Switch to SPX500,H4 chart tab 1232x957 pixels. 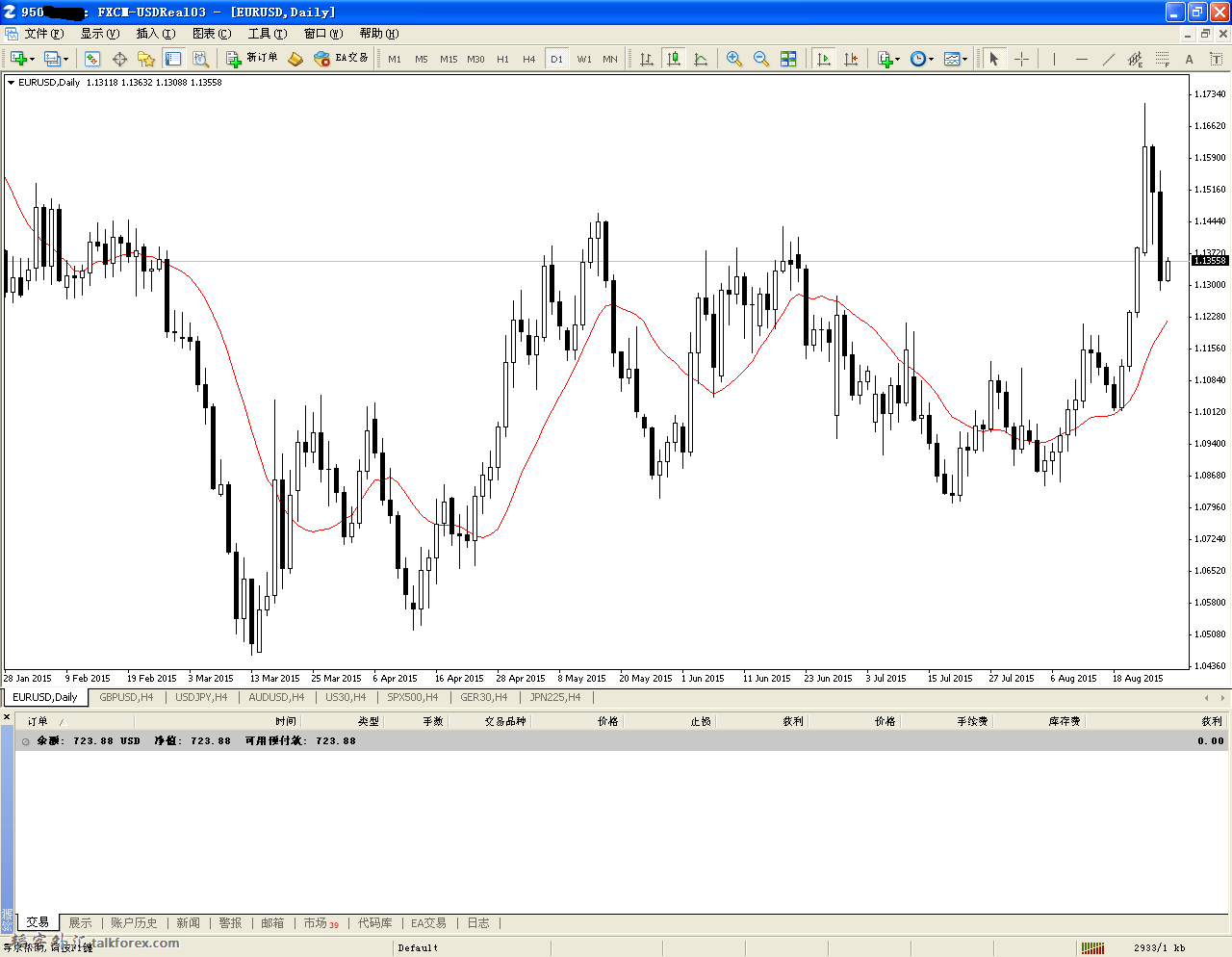412,697
